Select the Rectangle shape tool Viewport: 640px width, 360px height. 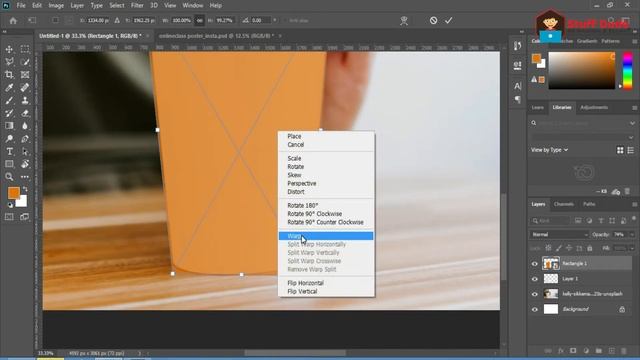tap(9, 164)
